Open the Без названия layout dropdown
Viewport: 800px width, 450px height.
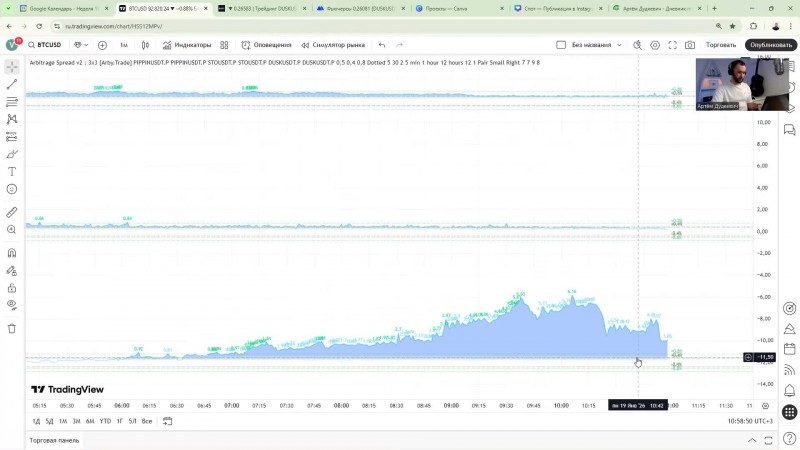point(596,45)
